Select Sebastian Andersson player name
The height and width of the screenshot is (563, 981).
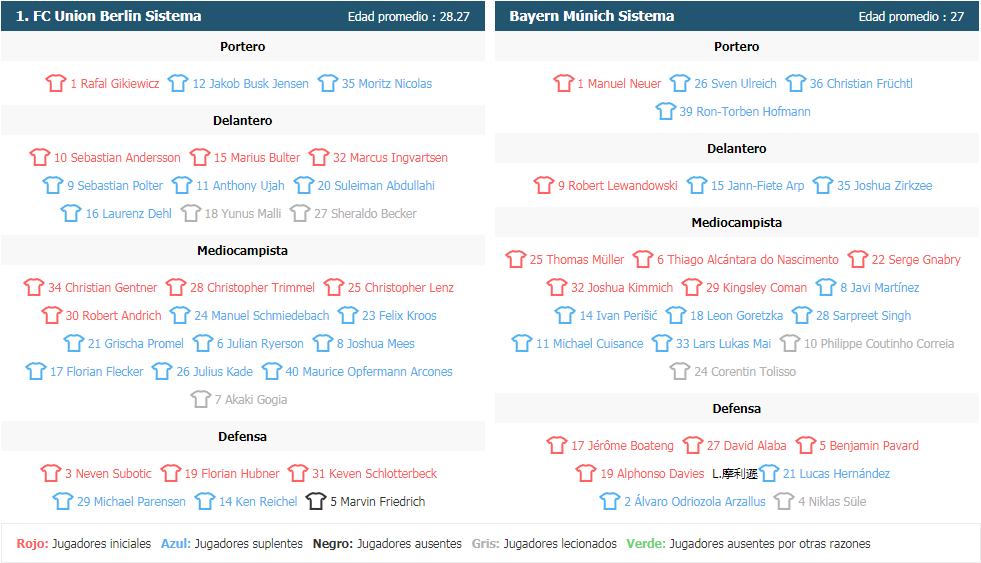[117, 158]
